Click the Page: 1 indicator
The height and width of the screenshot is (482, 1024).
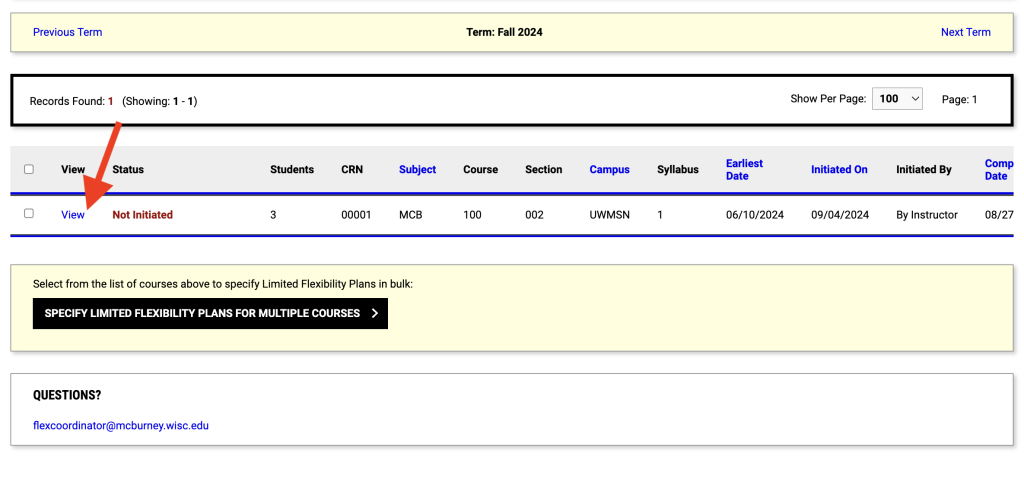tap(959, 99)
